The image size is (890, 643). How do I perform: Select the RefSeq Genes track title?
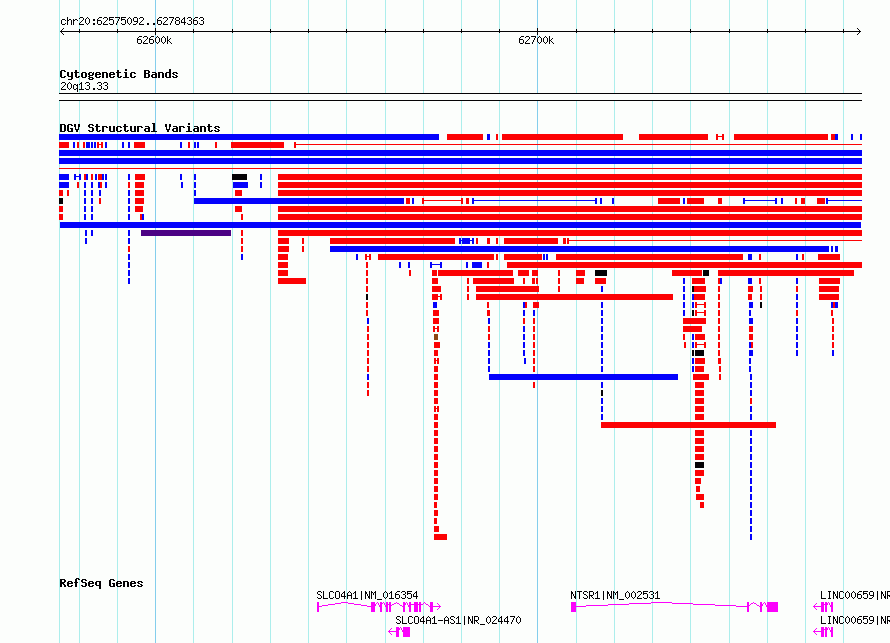tap(101, 583)
